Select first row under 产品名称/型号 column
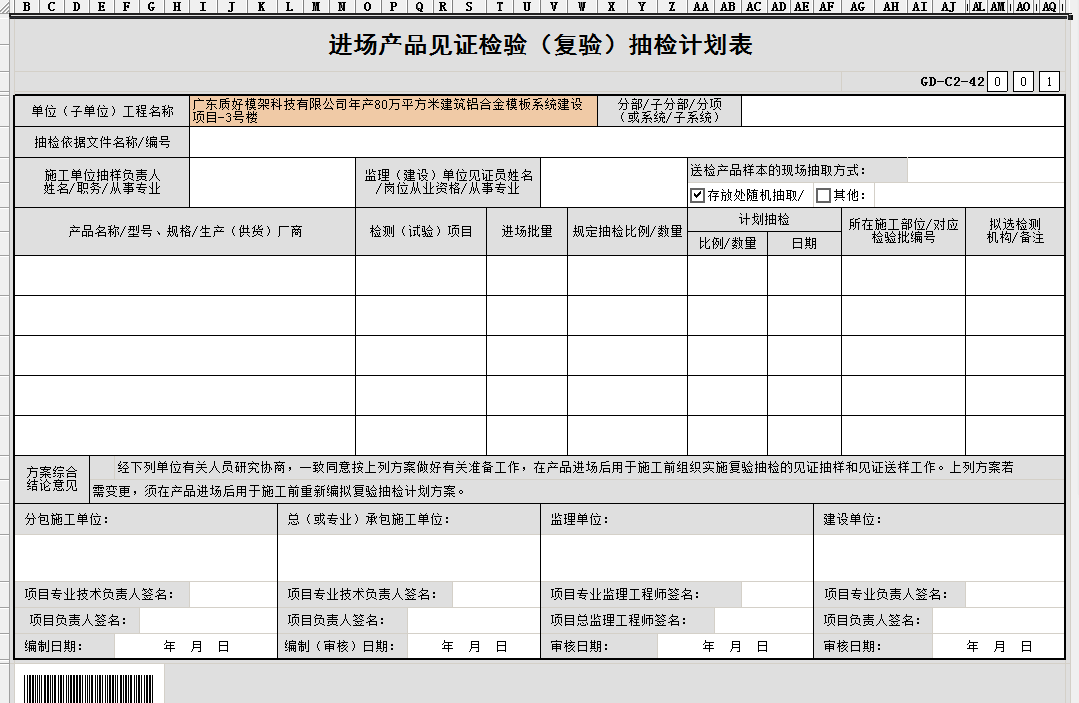Screen dimensions: 1079x703 pos(185,275)
